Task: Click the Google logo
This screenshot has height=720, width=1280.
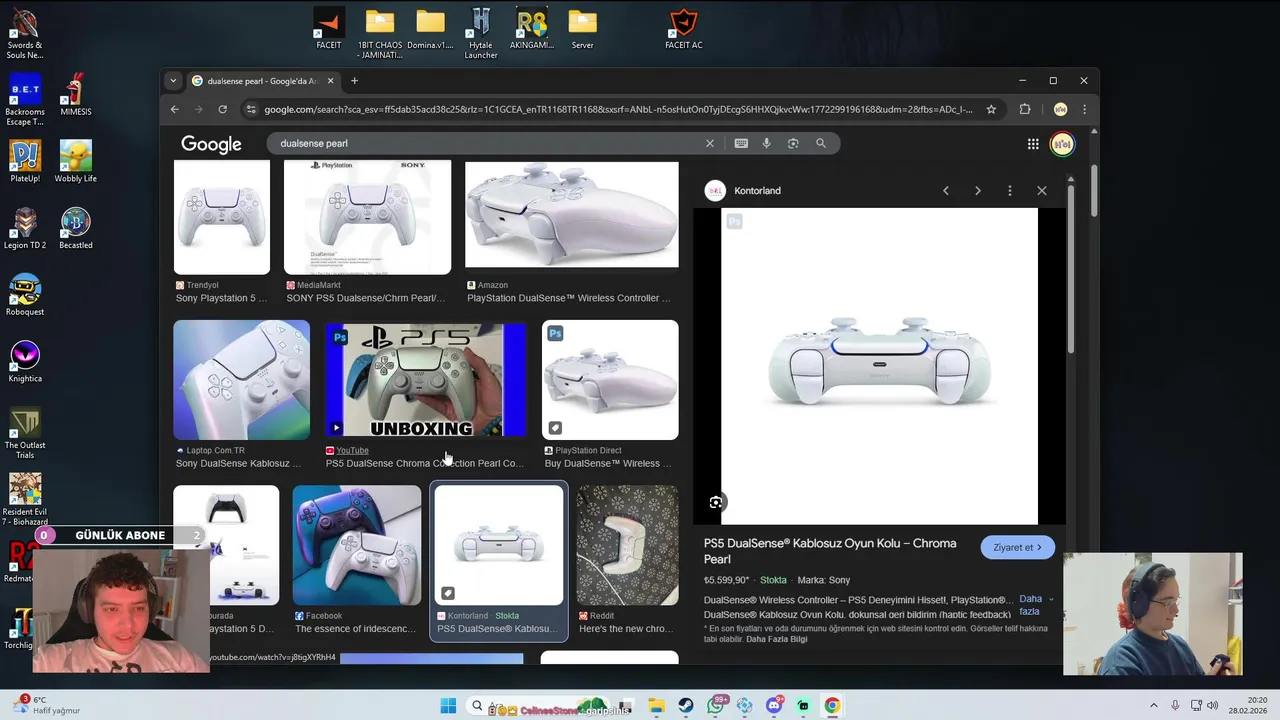Action: point(211,144)
